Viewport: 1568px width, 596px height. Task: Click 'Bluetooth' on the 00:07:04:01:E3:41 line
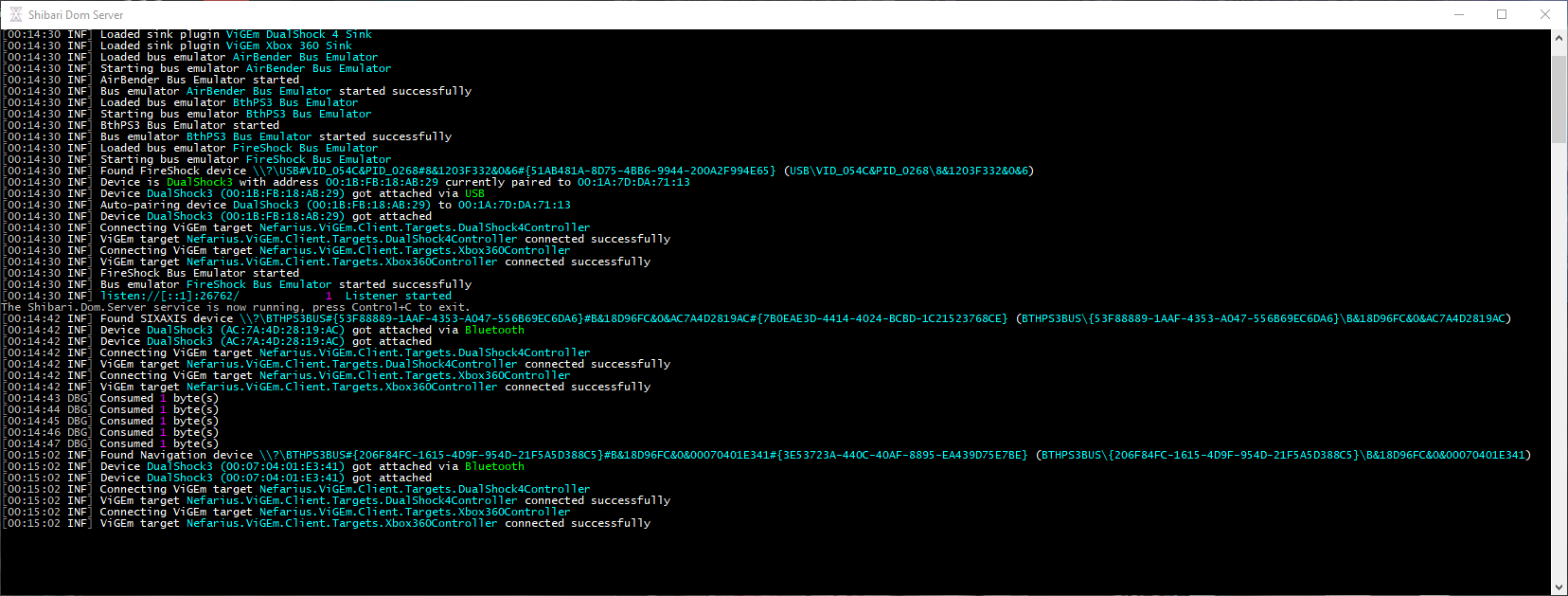point(494,466)
